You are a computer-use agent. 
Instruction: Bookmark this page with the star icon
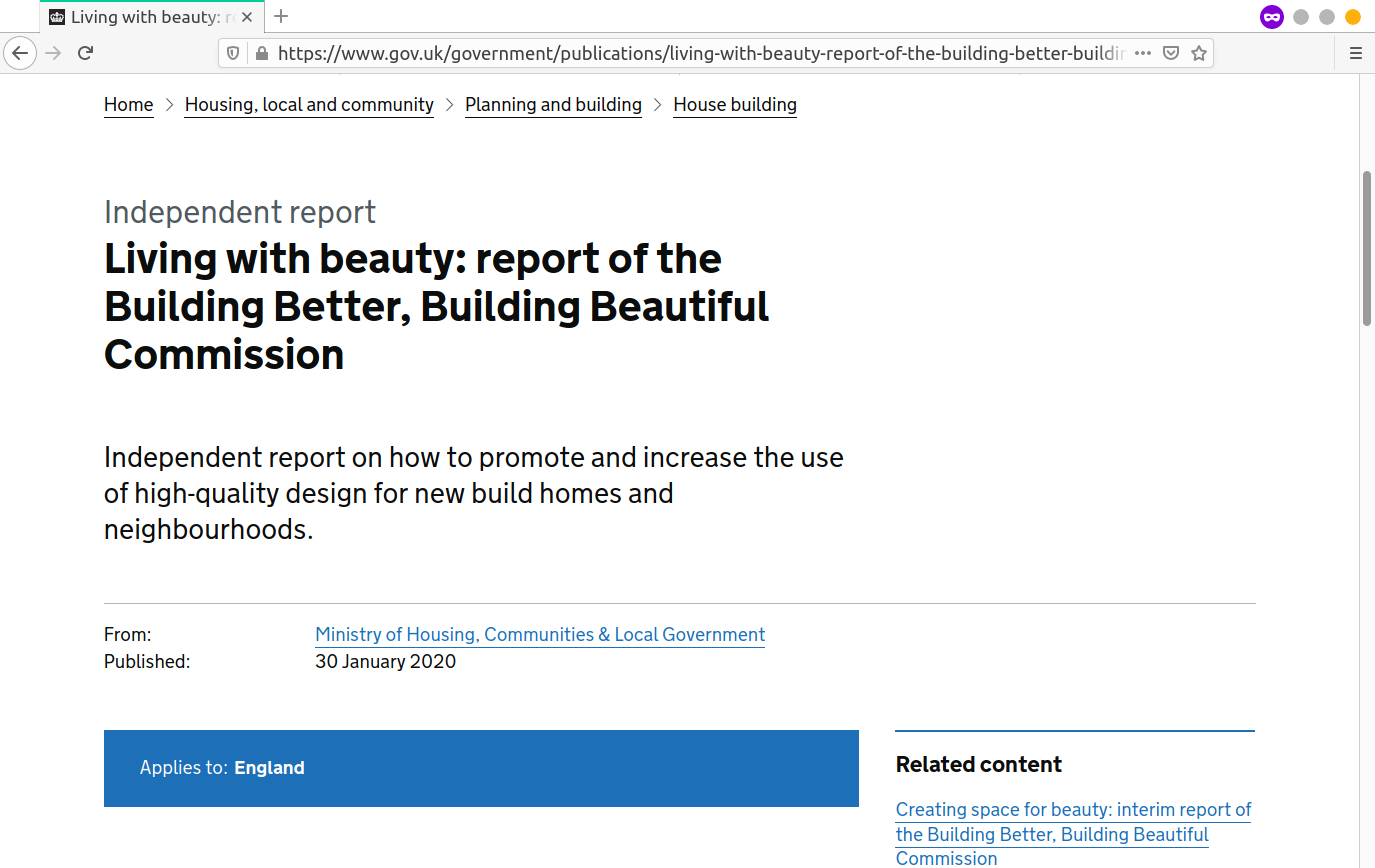pyautogui.click(x=1198, y=53)
